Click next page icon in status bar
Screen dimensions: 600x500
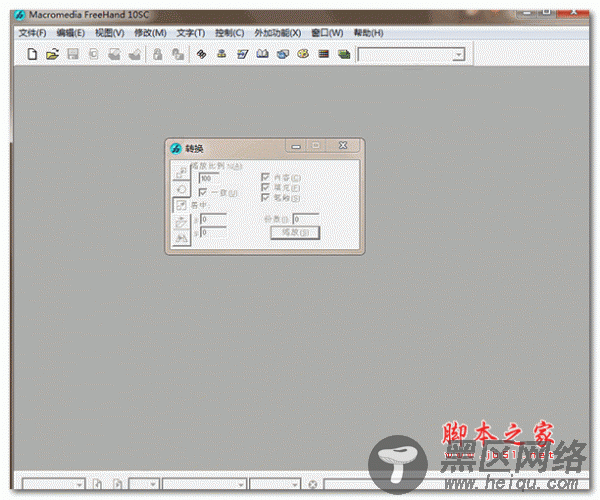(x=117, y=484)
